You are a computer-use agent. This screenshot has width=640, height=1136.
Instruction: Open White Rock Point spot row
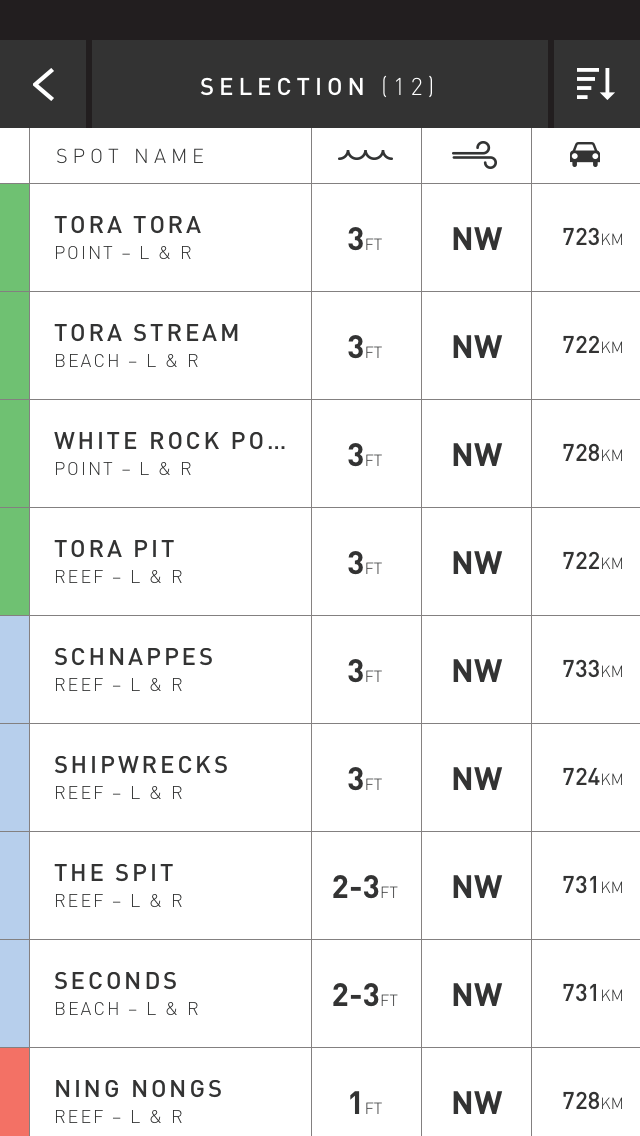[170, 453]
